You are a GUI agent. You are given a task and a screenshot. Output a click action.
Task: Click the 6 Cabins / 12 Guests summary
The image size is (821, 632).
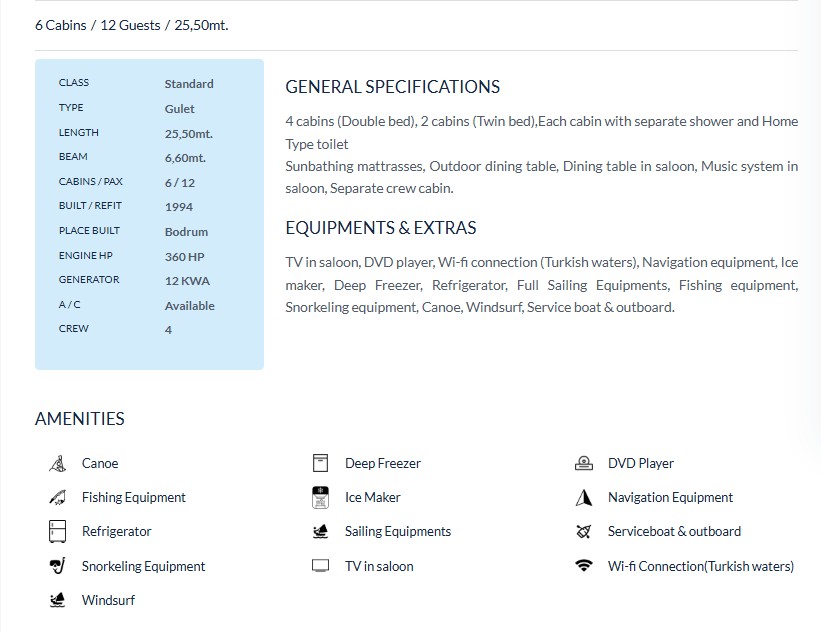pyautogui.click(x=131, y=25)
